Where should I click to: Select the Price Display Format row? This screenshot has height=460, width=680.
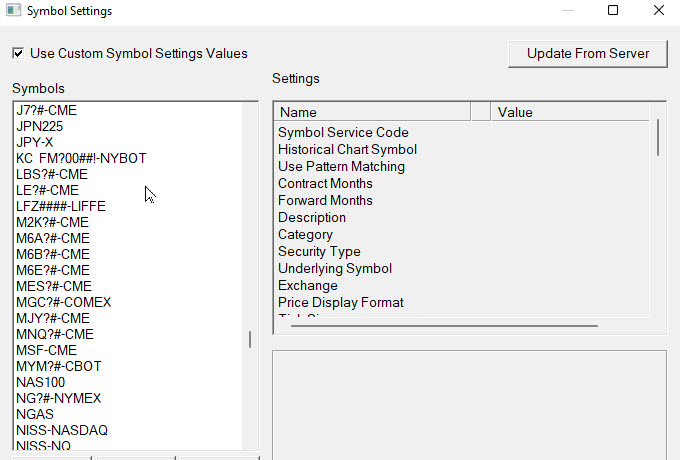pos(340,302)
